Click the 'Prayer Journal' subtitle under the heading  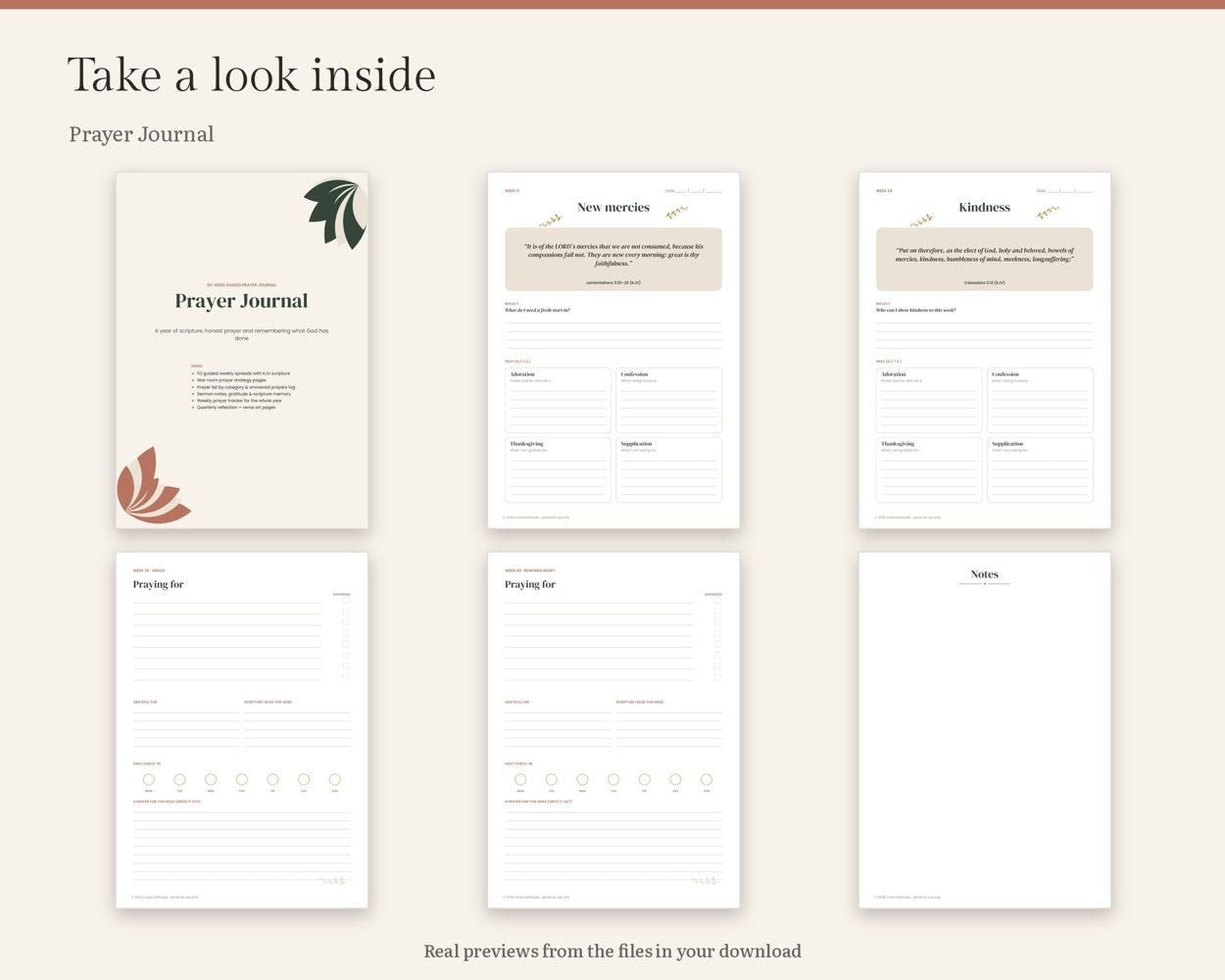[141, 134]
